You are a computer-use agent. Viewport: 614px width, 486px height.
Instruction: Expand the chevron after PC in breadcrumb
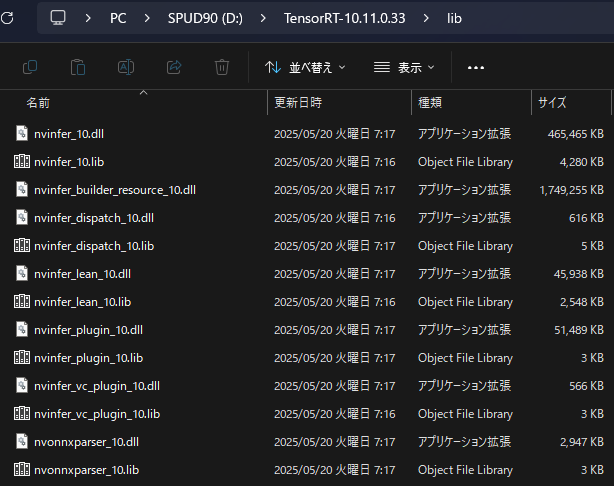(147, 18)
